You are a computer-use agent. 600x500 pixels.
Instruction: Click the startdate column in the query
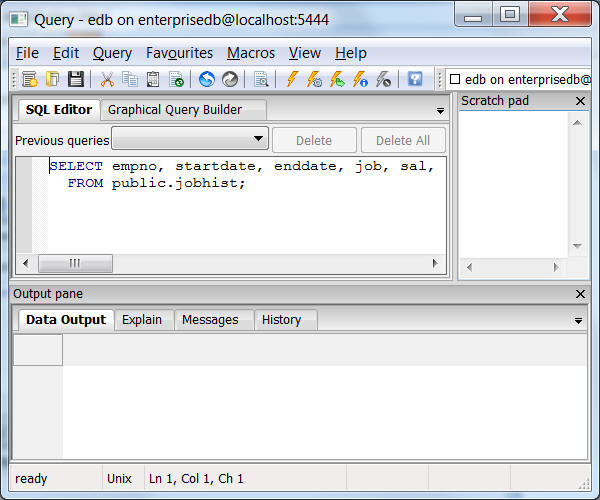click(215, 166)
